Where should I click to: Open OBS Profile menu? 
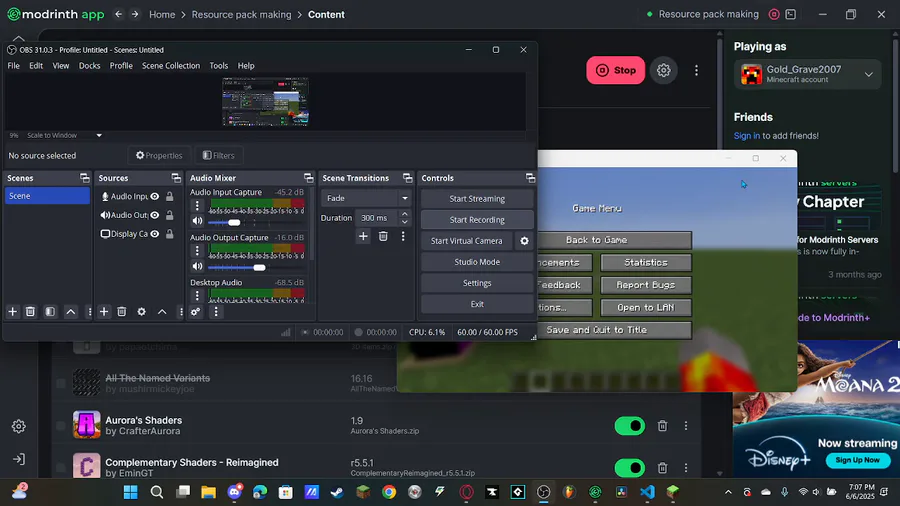121,65
